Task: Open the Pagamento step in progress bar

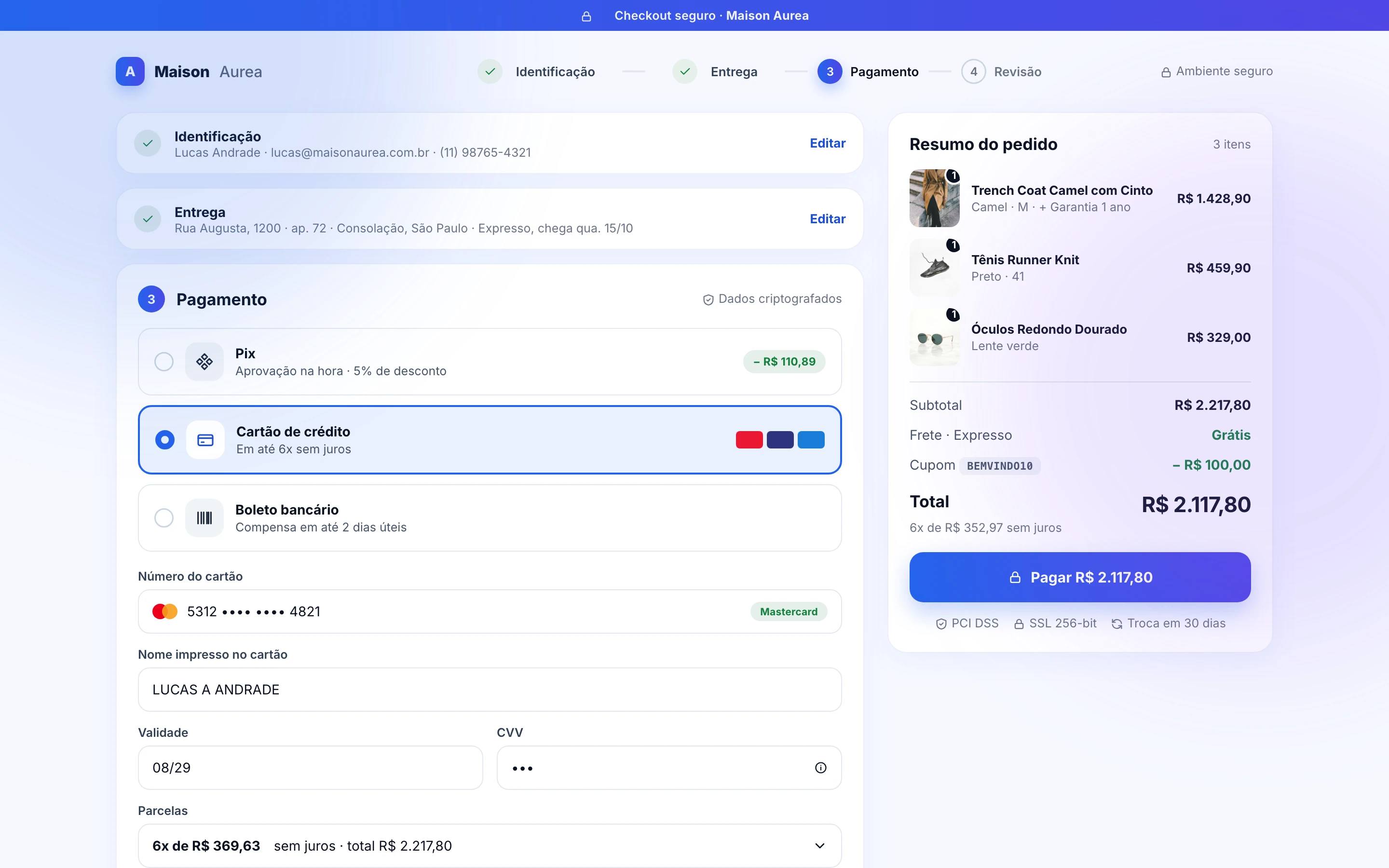Action: pyautogui.click(x=868, y=72)
